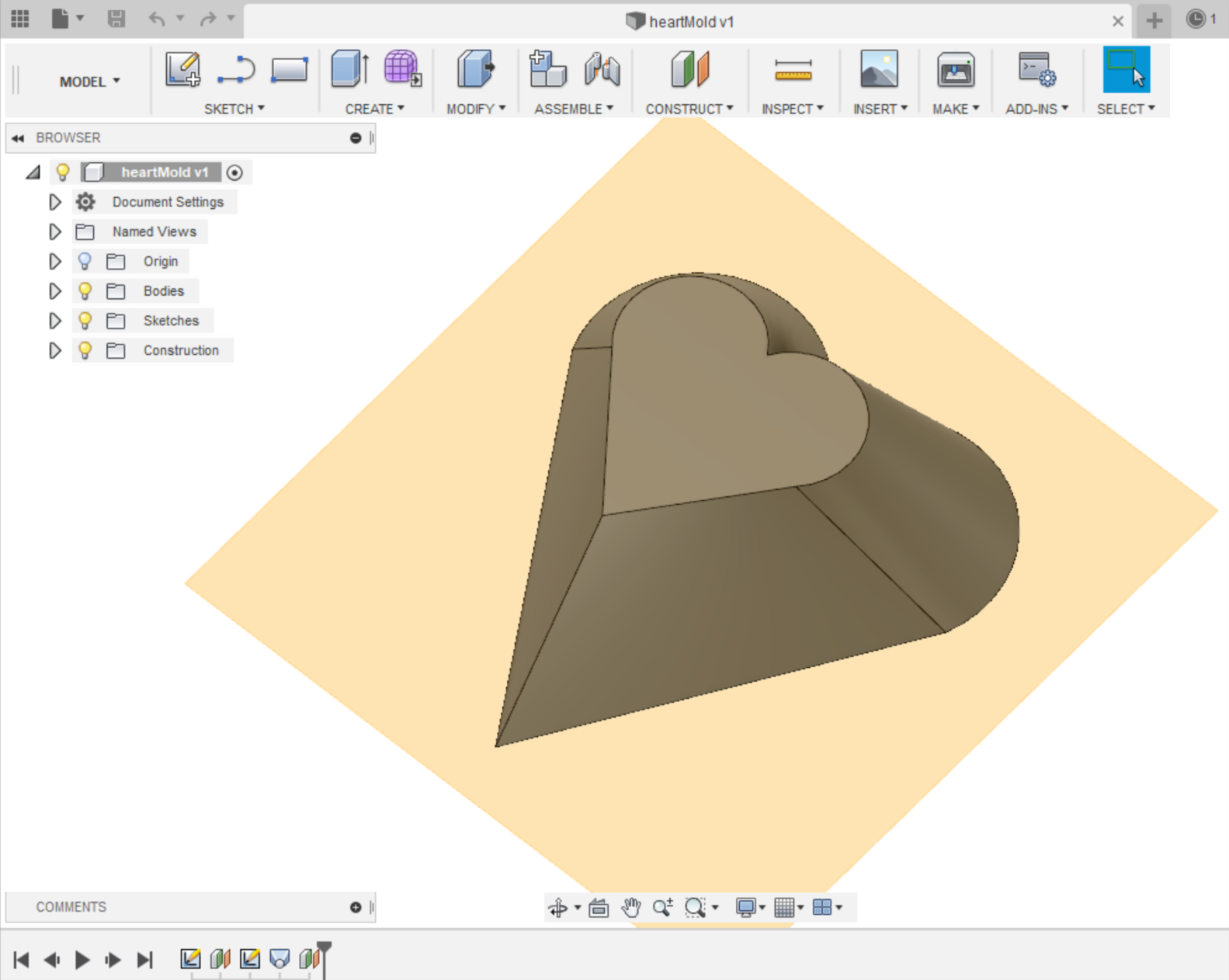The image size is (1229, 980).
Task: Select the Pan hand tool
Action: pyautogui.click(x=630, y=907)
